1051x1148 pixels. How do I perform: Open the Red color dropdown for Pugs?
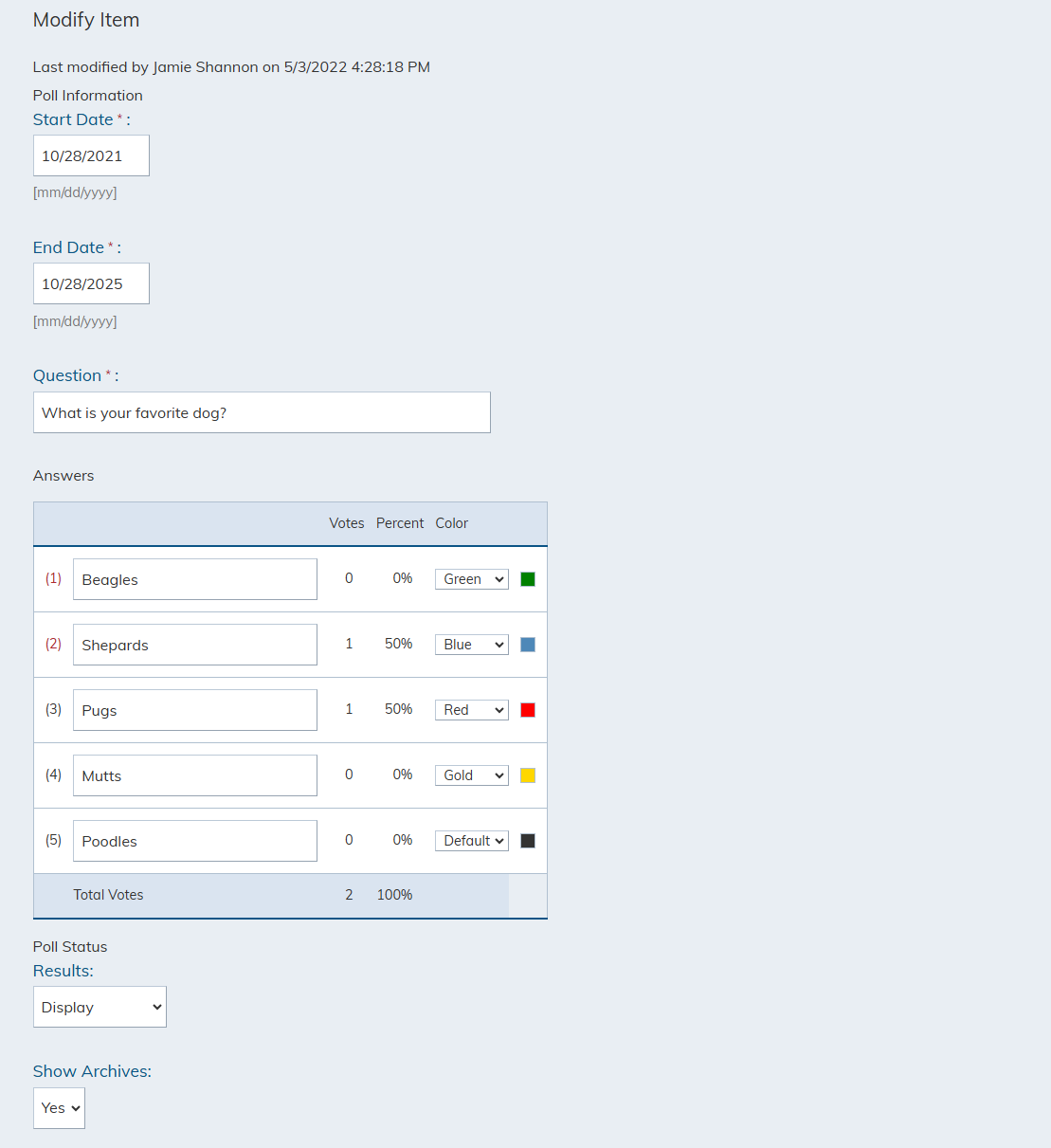(472, 710)
